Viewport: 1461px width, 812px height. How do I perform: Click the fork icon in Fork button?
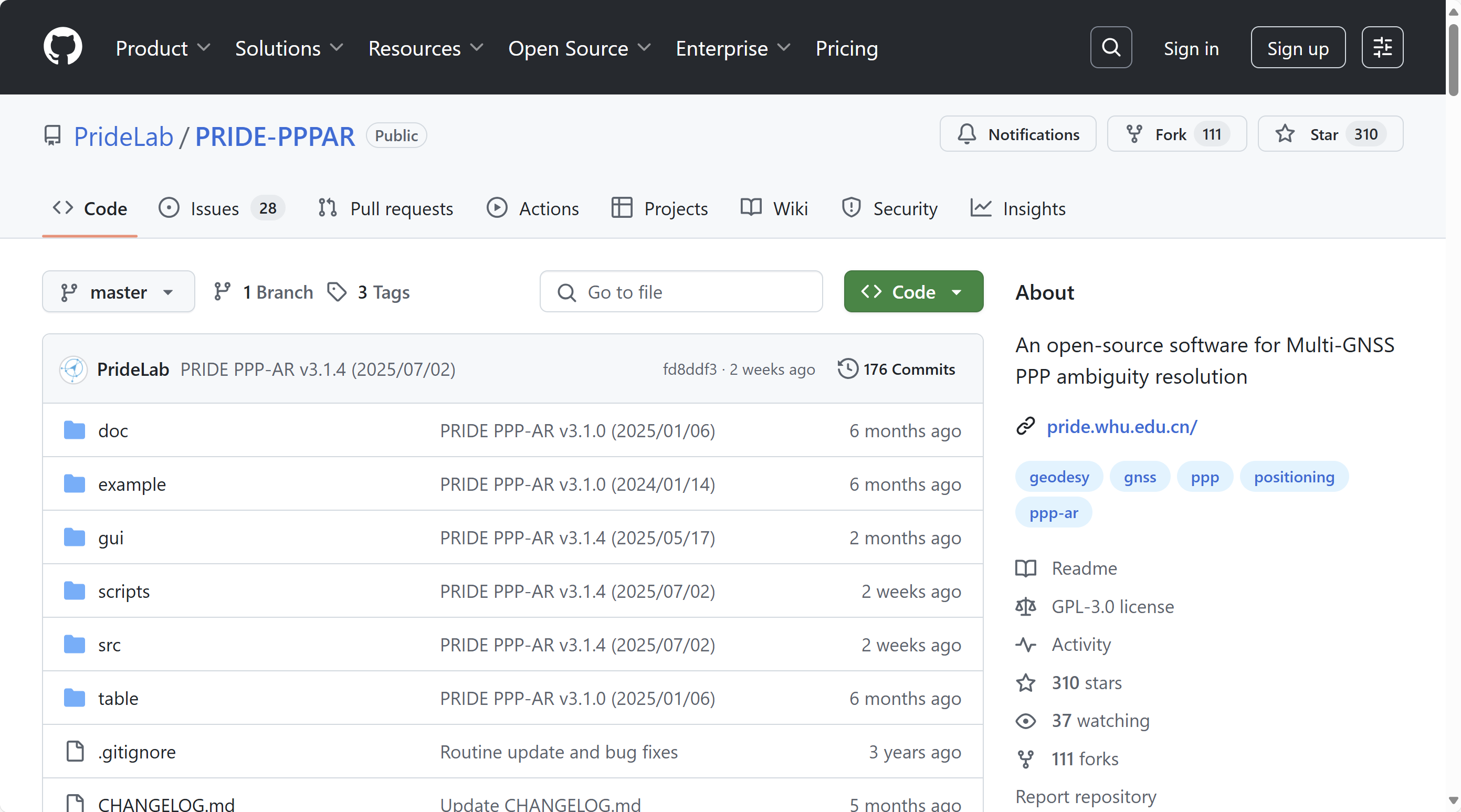[1134, 134]
